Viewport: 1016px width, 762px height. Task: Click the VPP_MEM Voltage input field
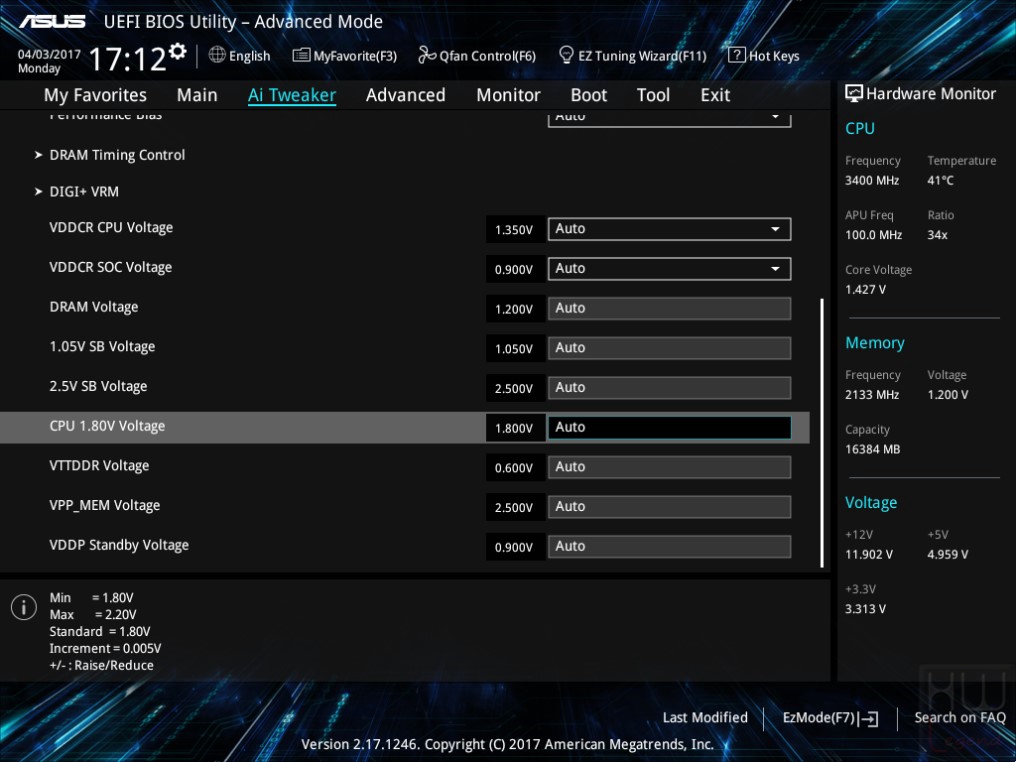pyautogui.click(x=669, y=507)
